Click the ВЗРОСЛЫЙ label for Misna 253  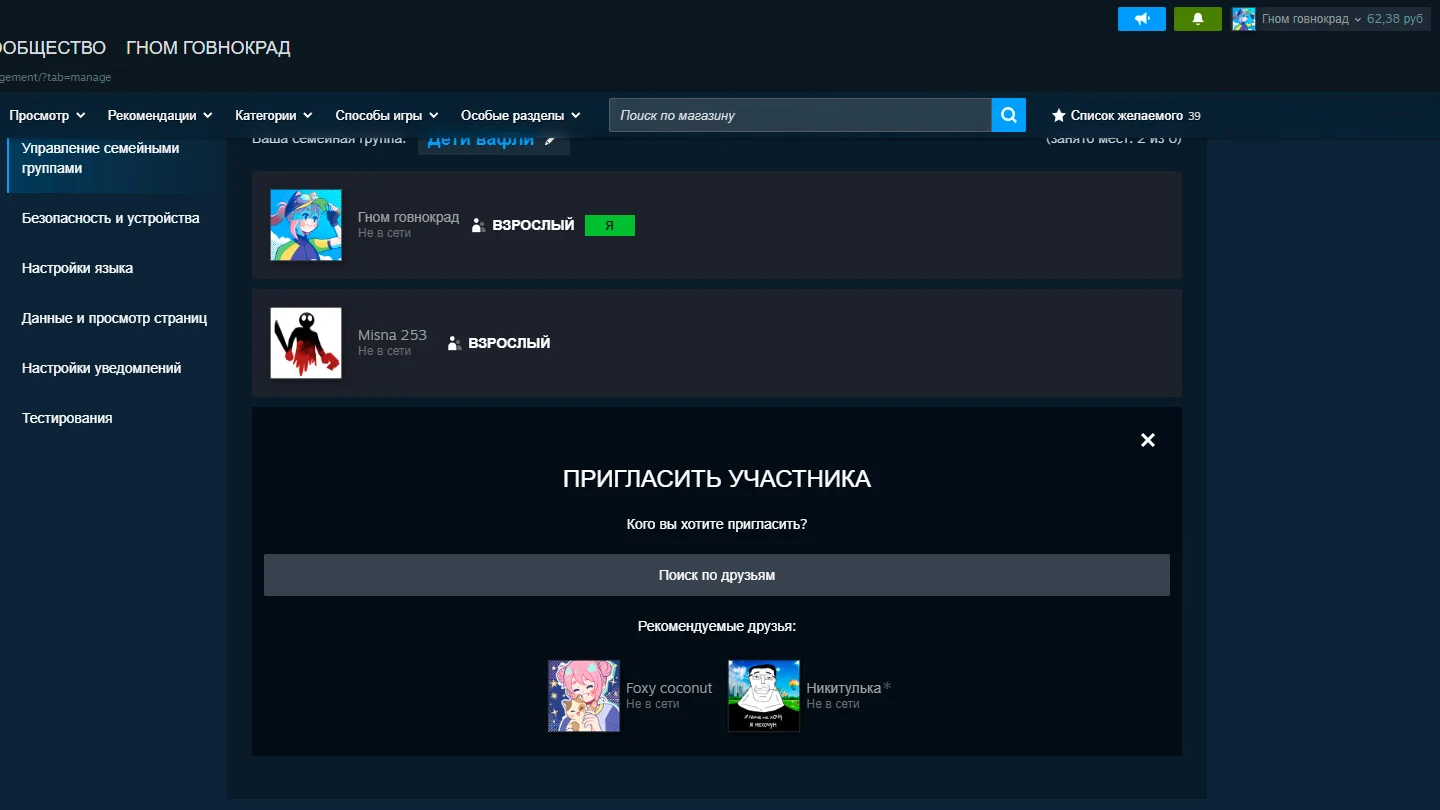[x=509, y=343]
